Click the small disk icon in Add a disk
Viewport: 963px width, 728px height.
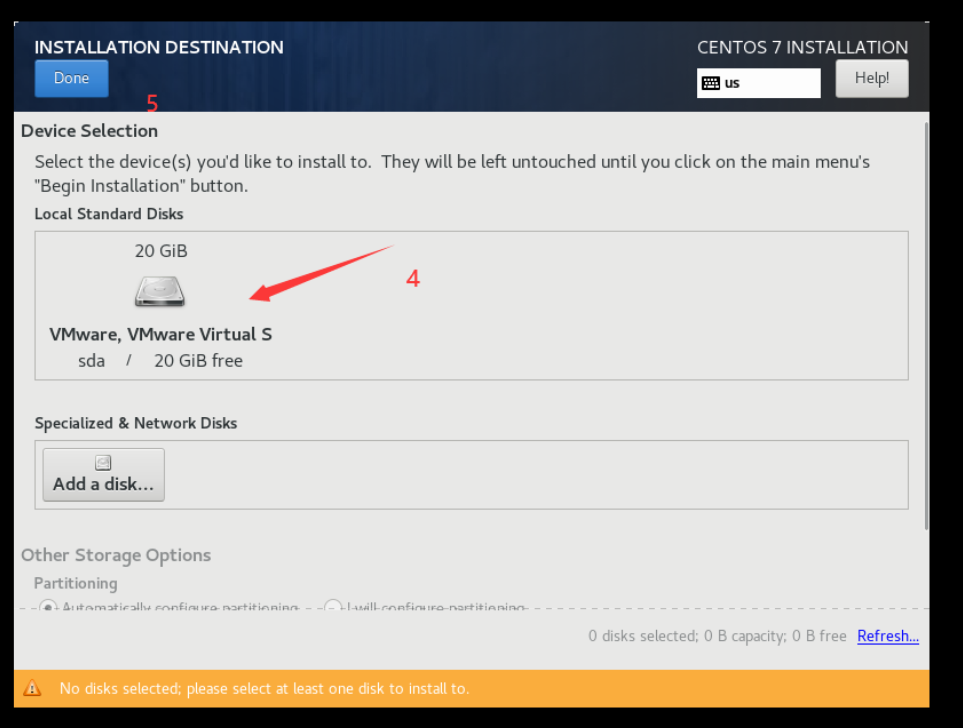click(x=103, y=463)
